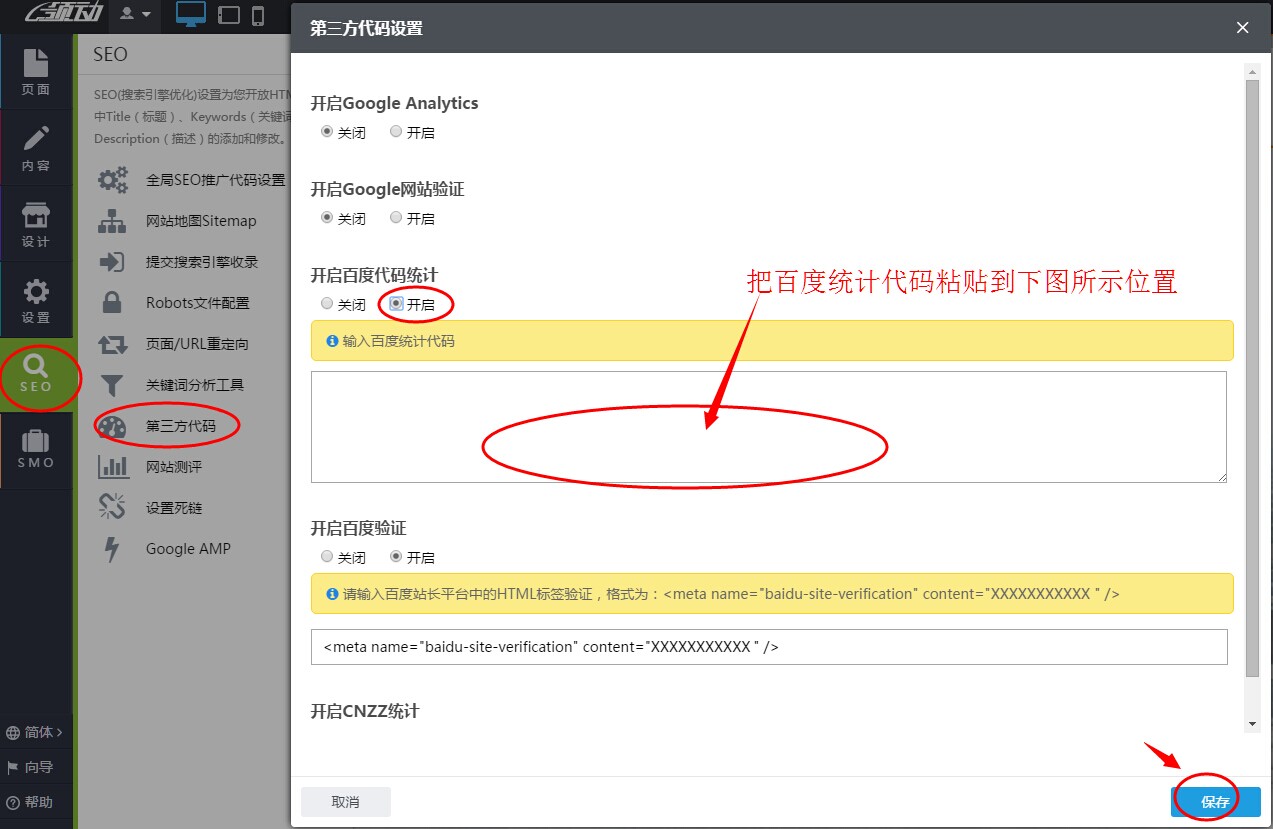Turn off 百度代码统计 via 关闭 radio
Screen dimensions: 1273x829
click(327, 303)
